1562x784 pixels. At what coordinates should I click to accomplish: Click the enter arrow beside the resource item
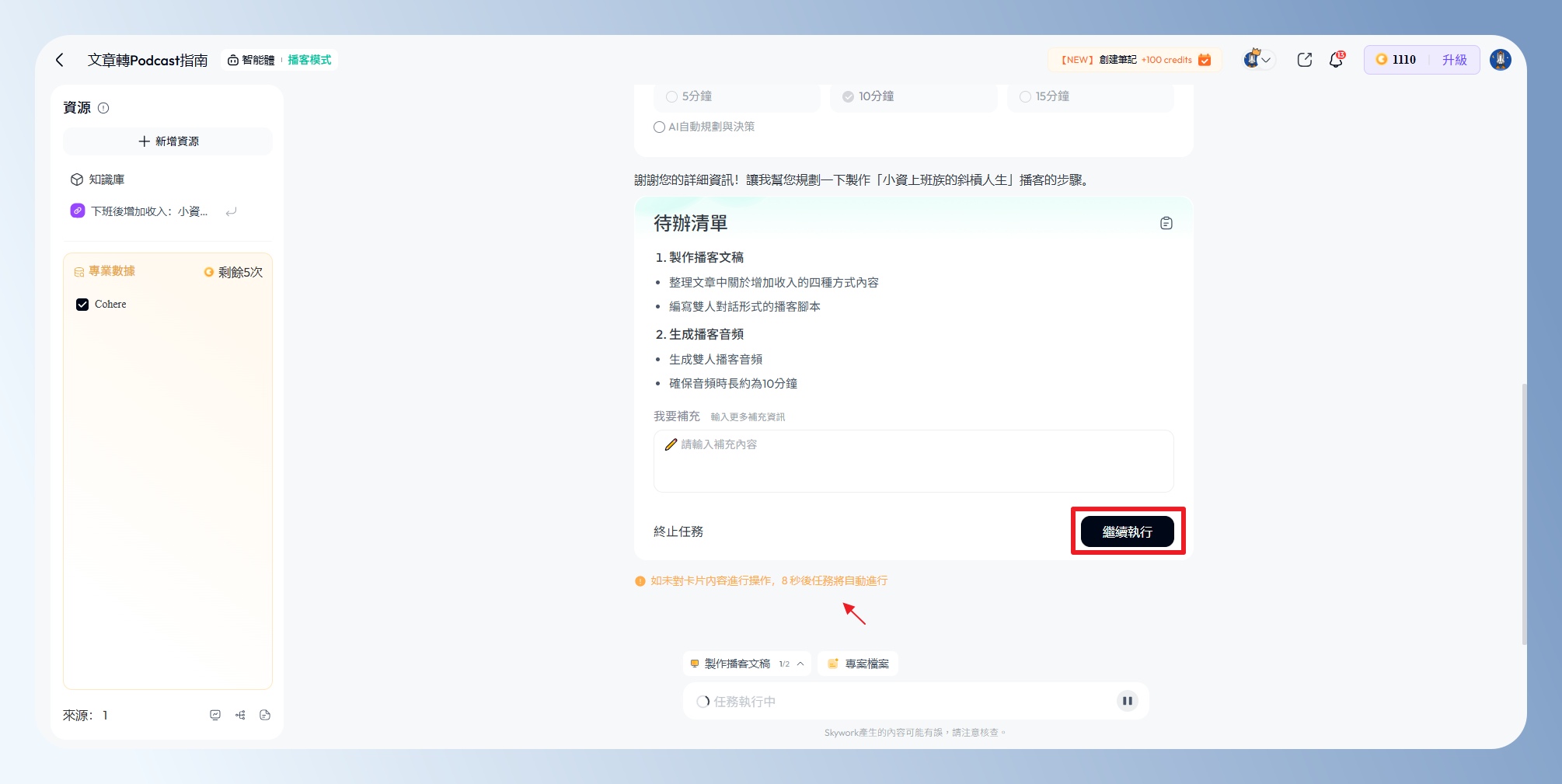(231, 211)
